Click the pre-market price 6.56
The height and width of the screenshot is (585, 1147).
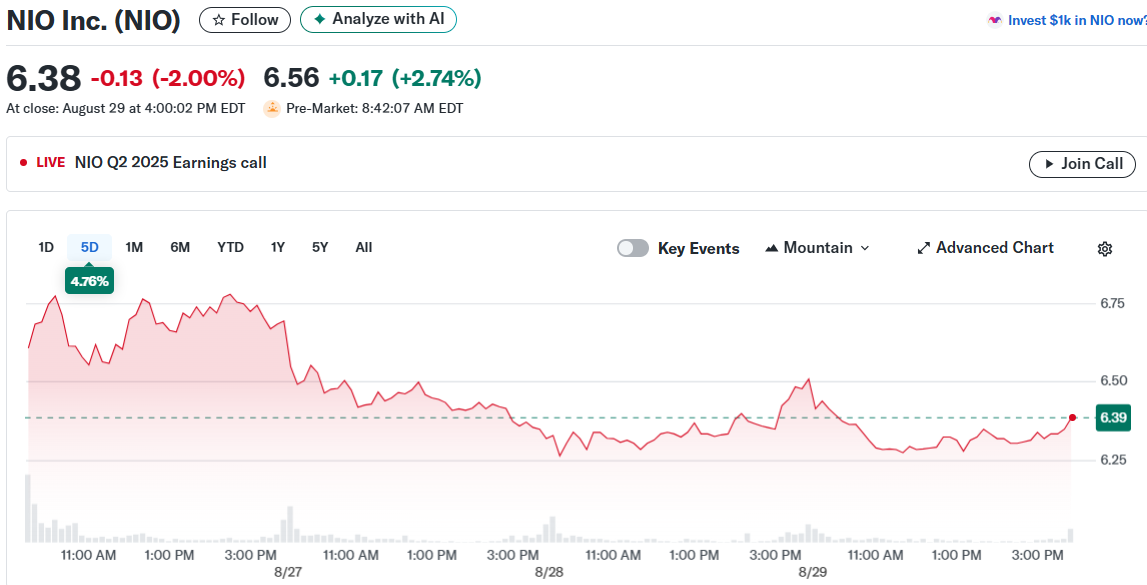click(291, 78)
